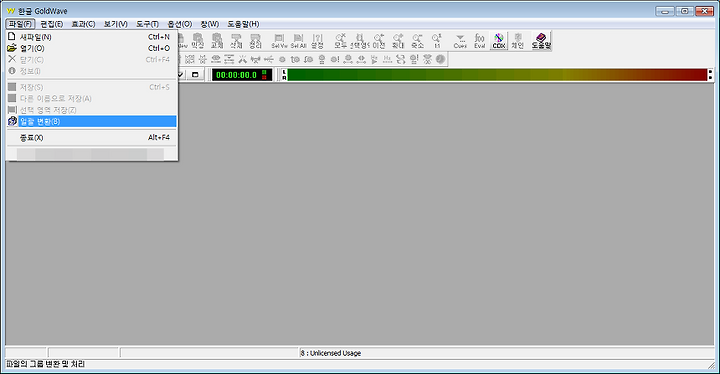The width and height of the screenshot is (720, 374).
Task: Open the Eval expression evaluator icon
Action: tap(479, 41)
